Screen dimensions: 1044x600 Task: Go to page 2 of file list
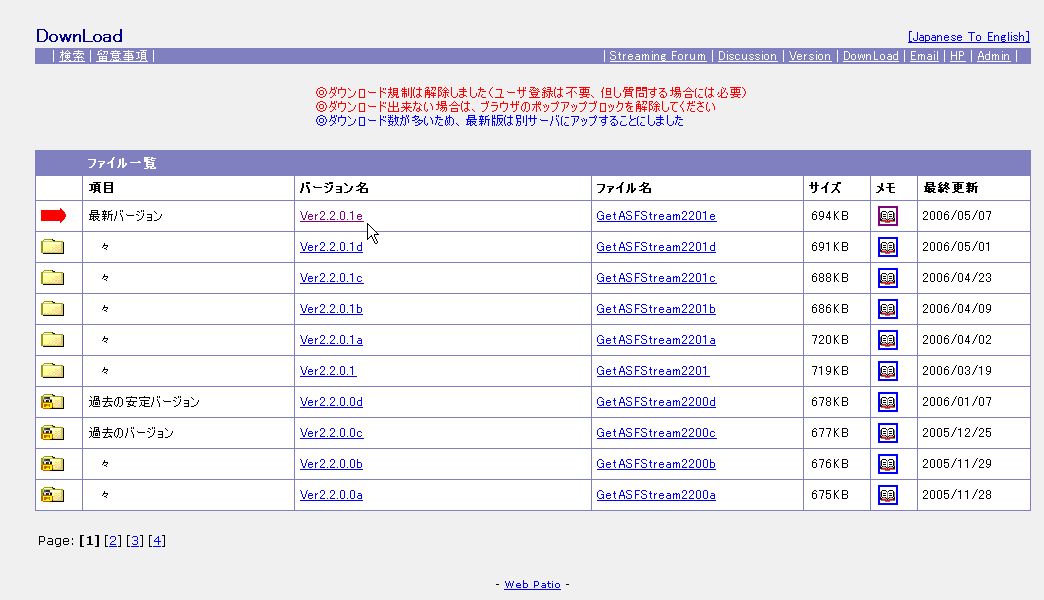pos(113,541)
